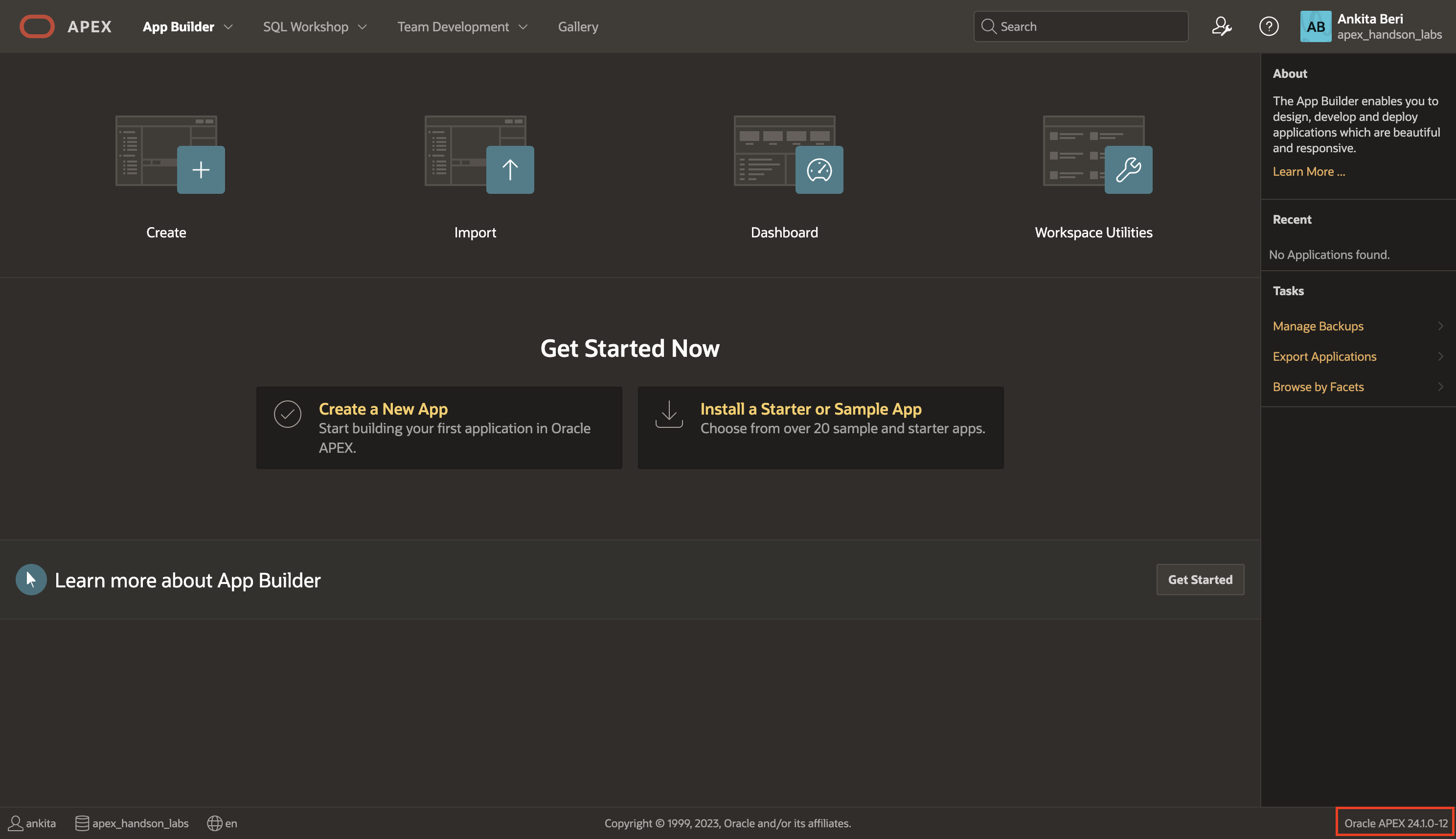Image resolution: width=1456 pixels, height=839 pixels.
Task: Click the AB user avatar
Action: click(x=1316, y=26)
